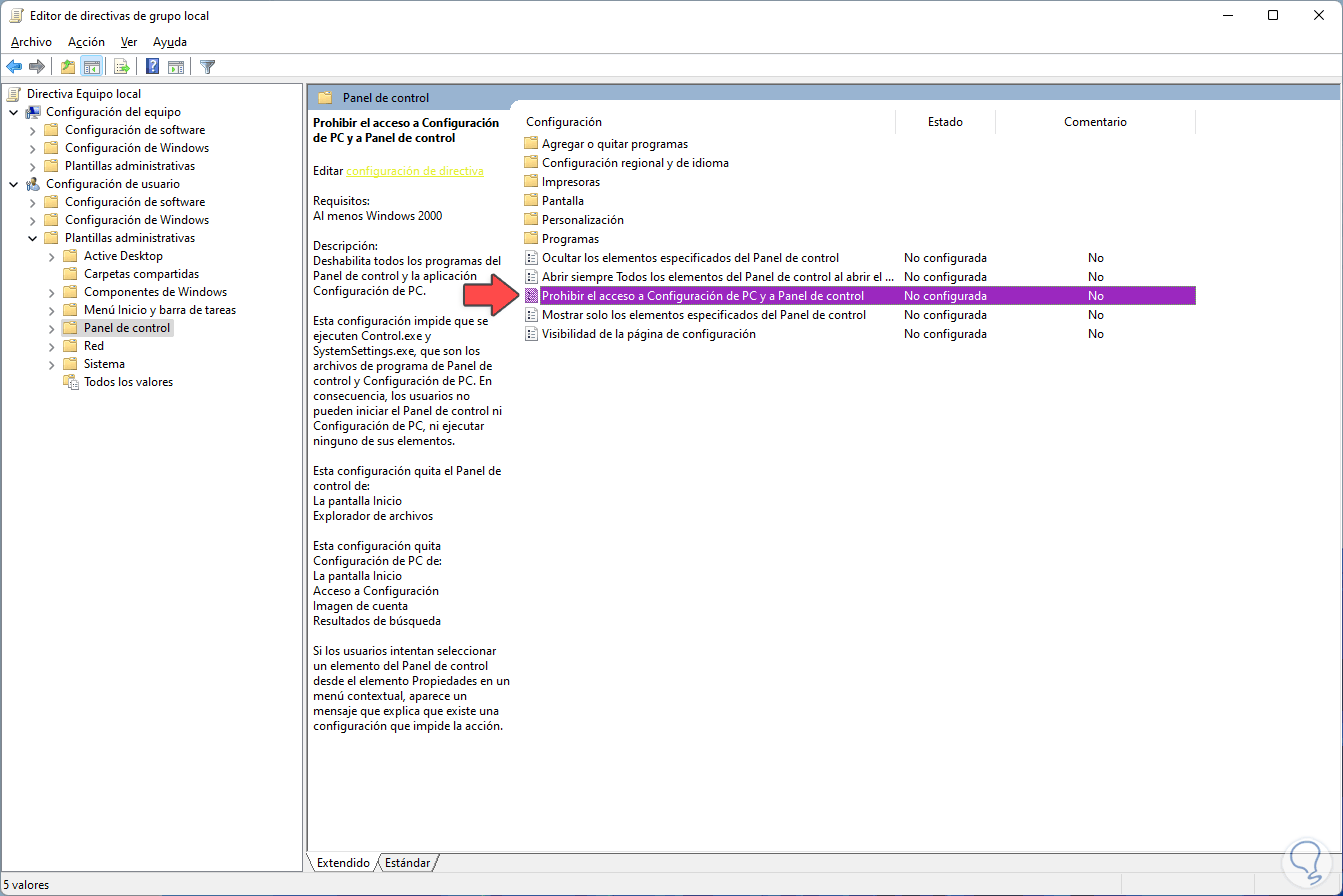Select the Carpetas compartidas label in the tree
1343x896 pixels.
pyautogui.click(x=141, y=274)
